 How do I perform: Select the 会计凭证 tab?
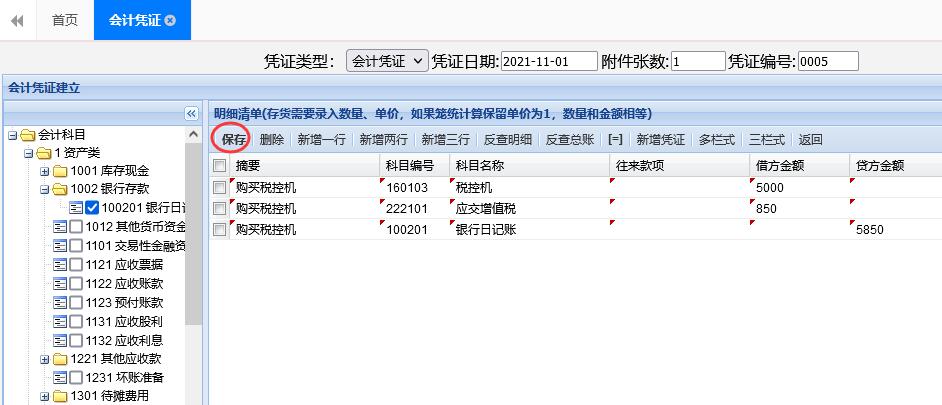point(133,20)
